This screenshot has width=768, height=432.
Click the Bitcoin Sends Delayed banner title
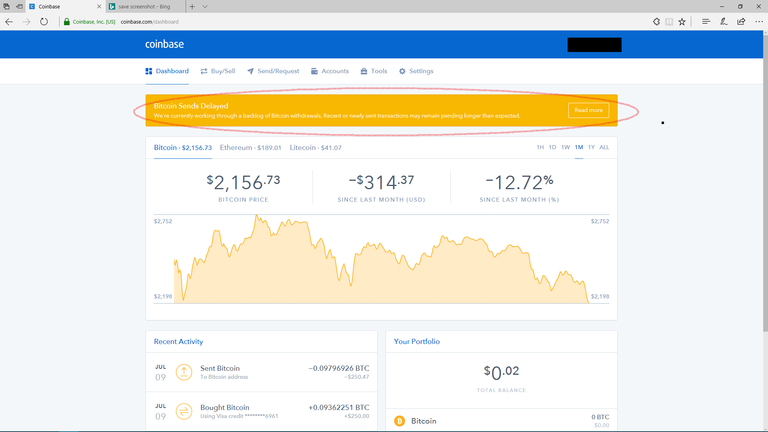pos(191,106)
